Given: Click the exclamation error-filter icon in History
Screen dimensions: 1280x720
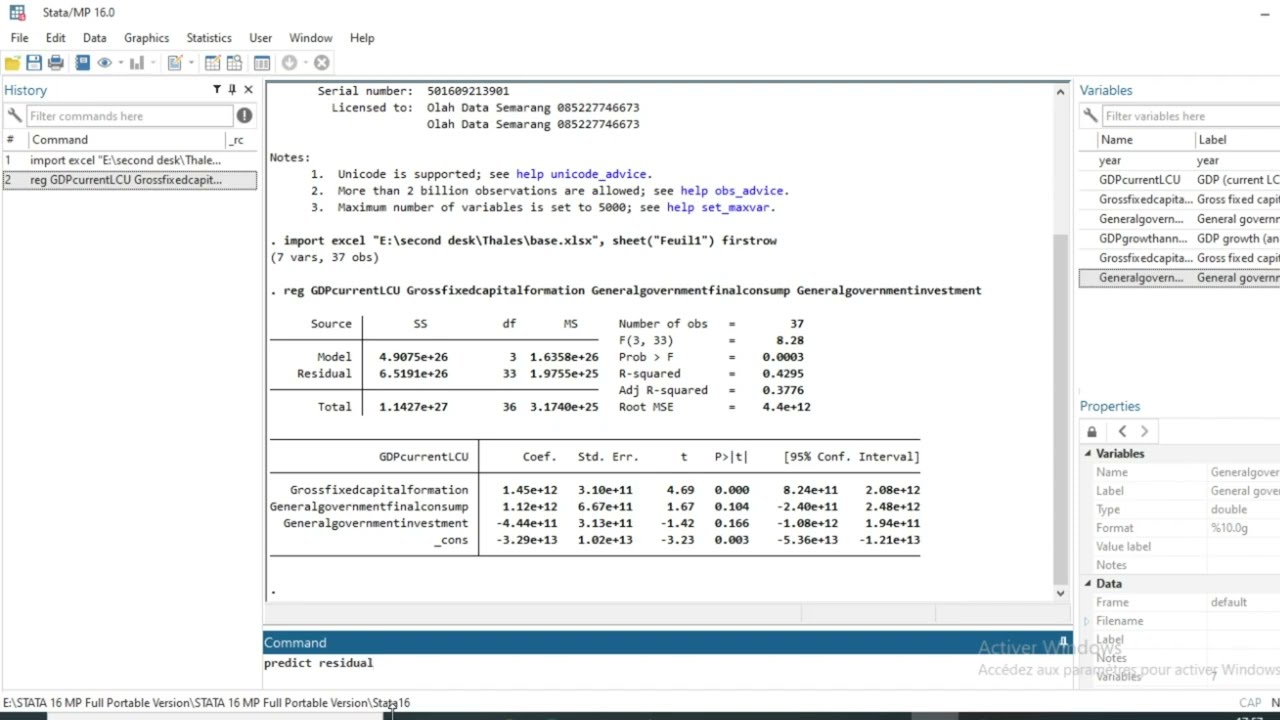Looking at the screenshot, I should pyautogui.click(x=244, y=116).
